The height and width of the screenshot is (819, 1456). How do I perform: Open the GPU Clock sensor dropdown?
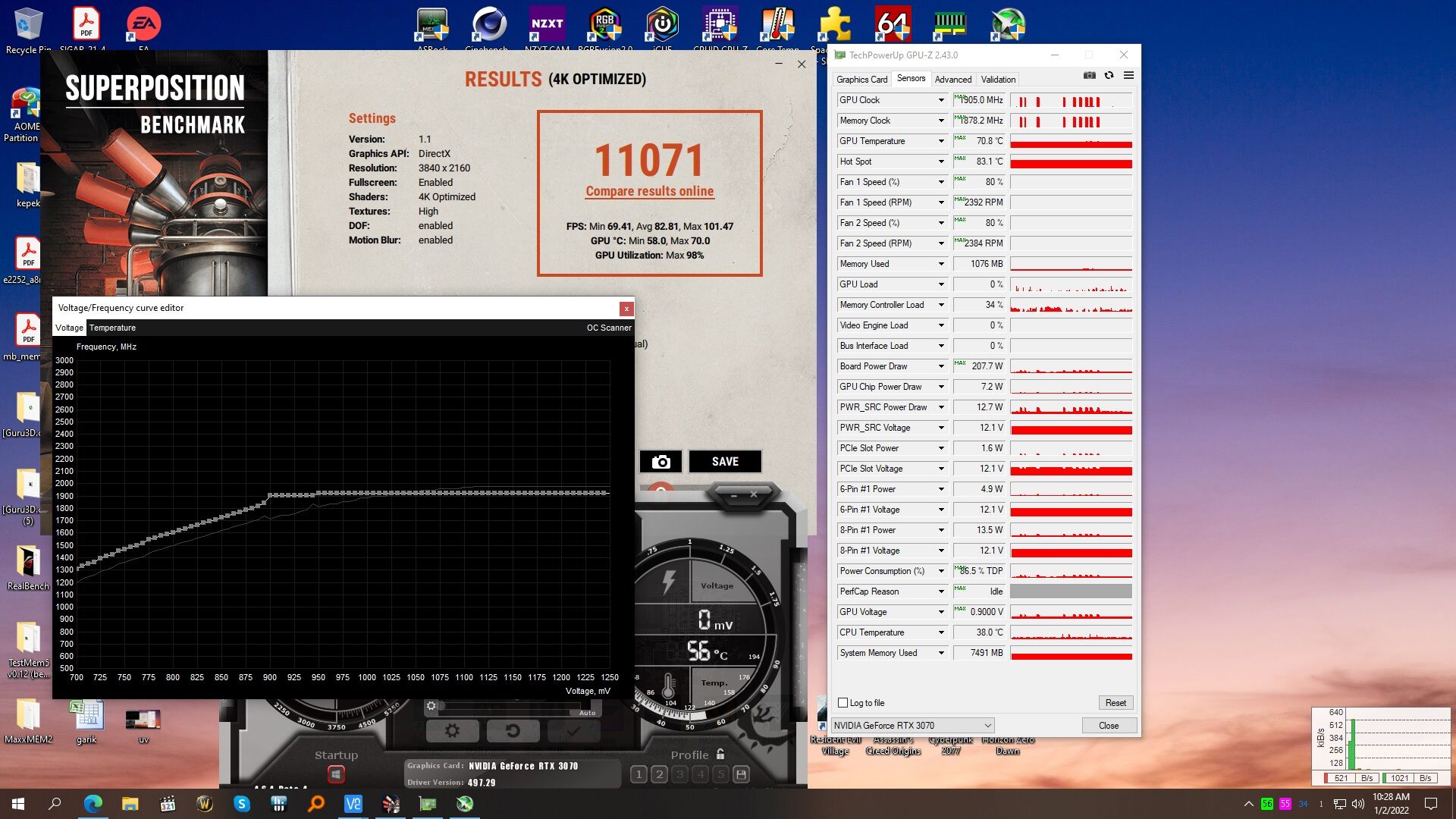[x=941, y=100]
